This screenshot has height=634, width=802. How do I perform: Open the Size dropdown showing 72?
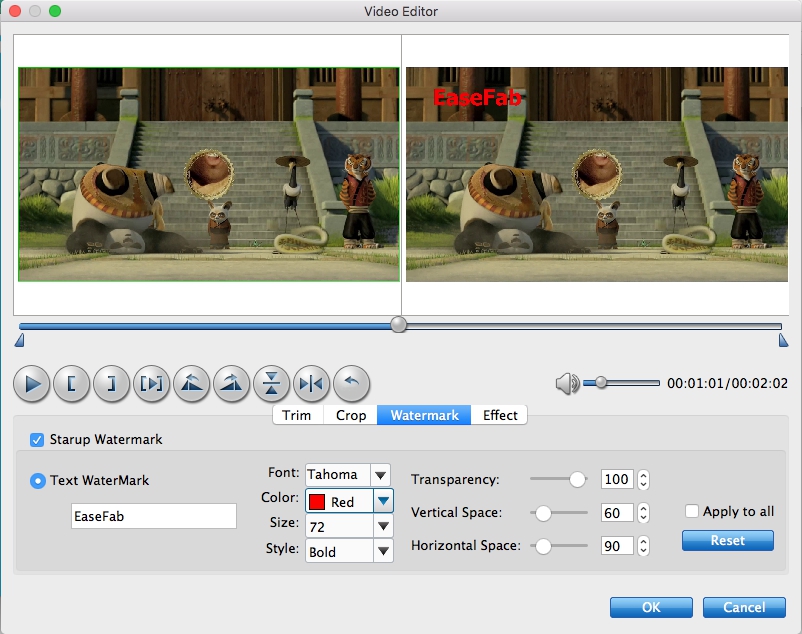[x=349, y=527]
